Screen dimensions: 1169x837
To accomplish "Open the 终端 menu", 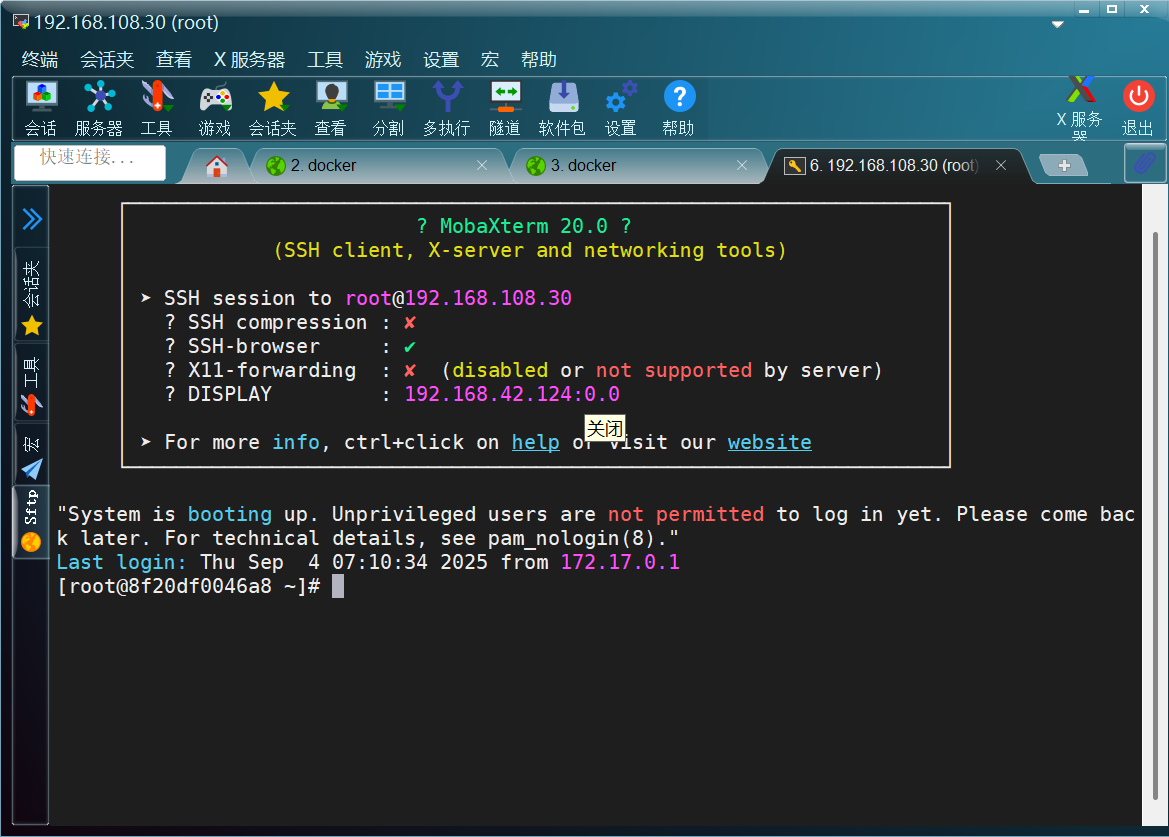I will pyautogui.click(x=40, y=60).
